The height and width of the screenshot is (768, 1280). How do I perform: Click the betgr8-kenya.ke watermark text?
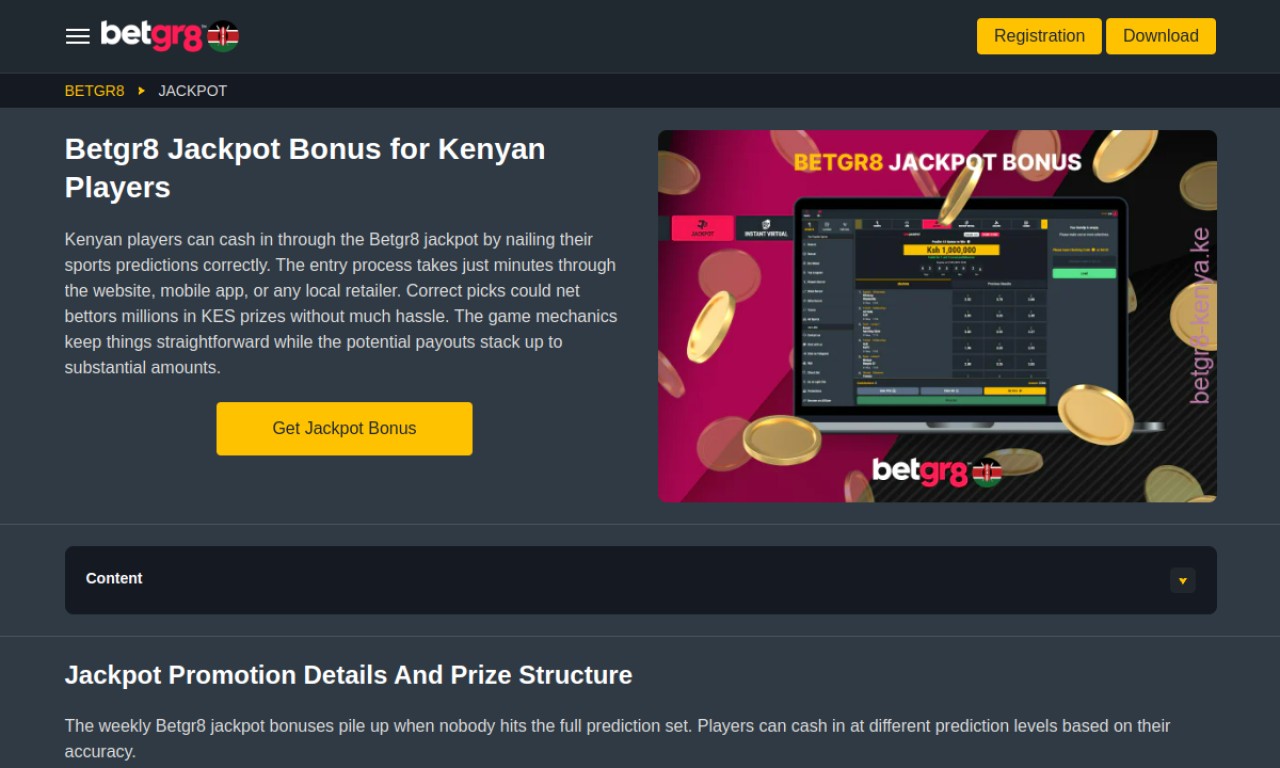coord(1200,316)
